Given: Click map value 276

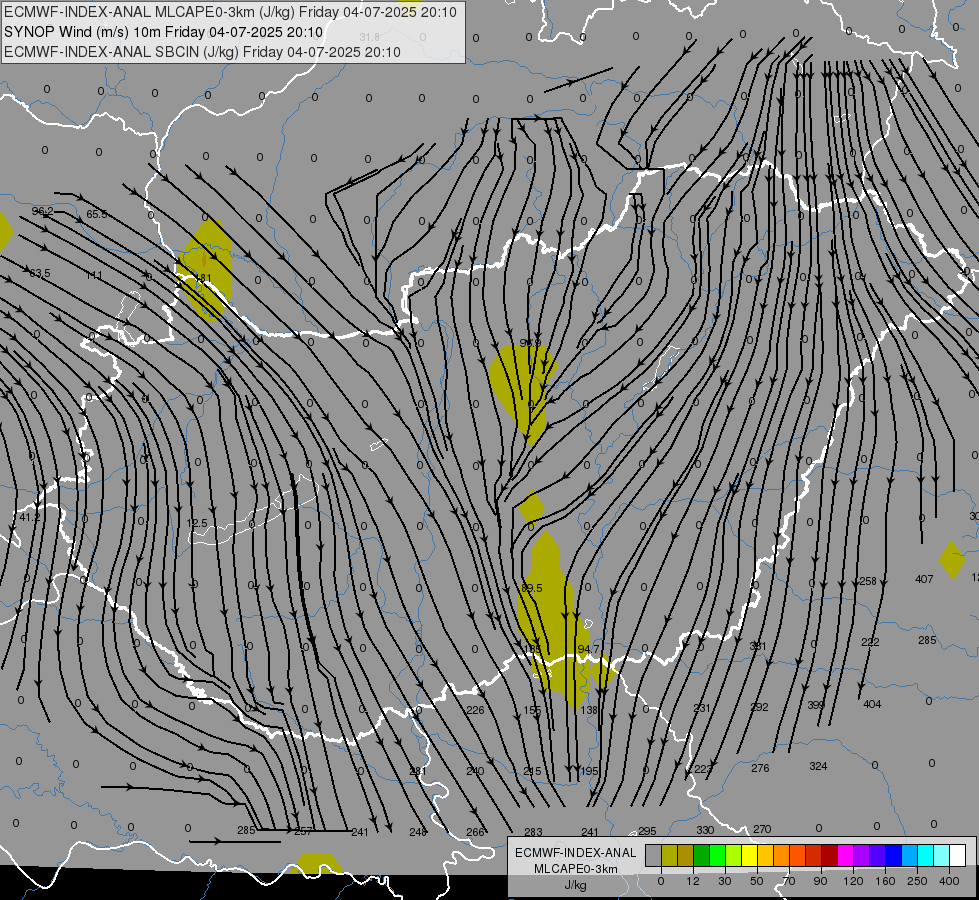Looking at the screenshot, I should coord(760,769).
